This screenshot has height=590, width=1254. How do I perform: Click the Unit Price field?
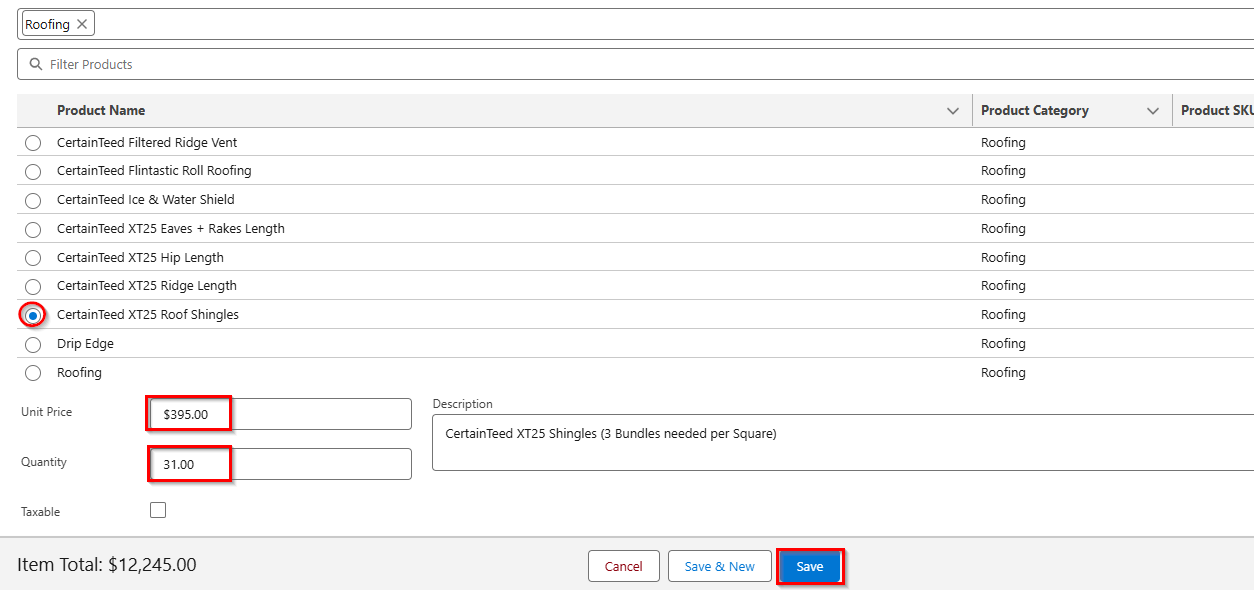click(x=280, y=414)
